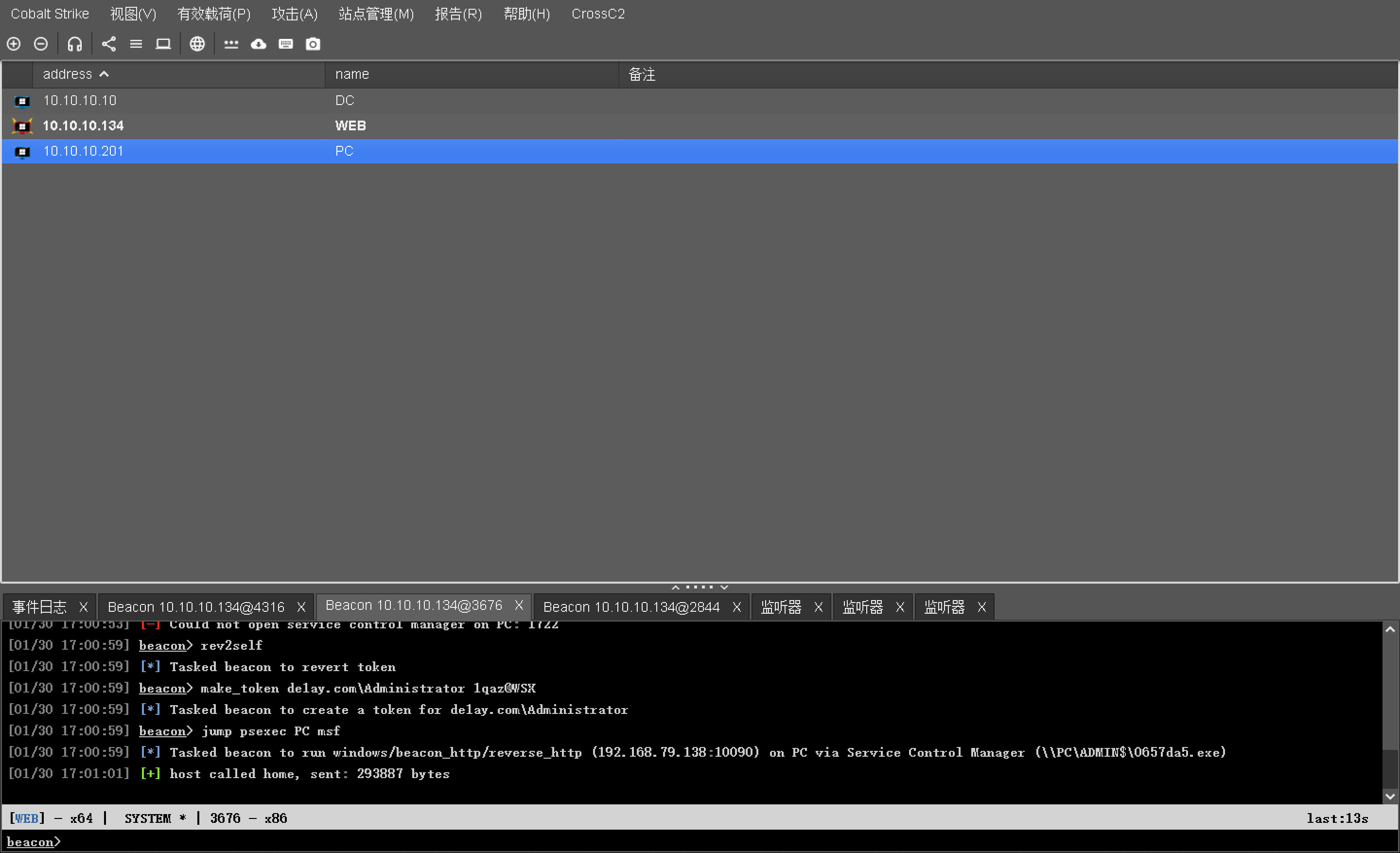Open the 报告(R) menu
The width and height of the screenshot is (1400, 853).
(x=458, y=14)
